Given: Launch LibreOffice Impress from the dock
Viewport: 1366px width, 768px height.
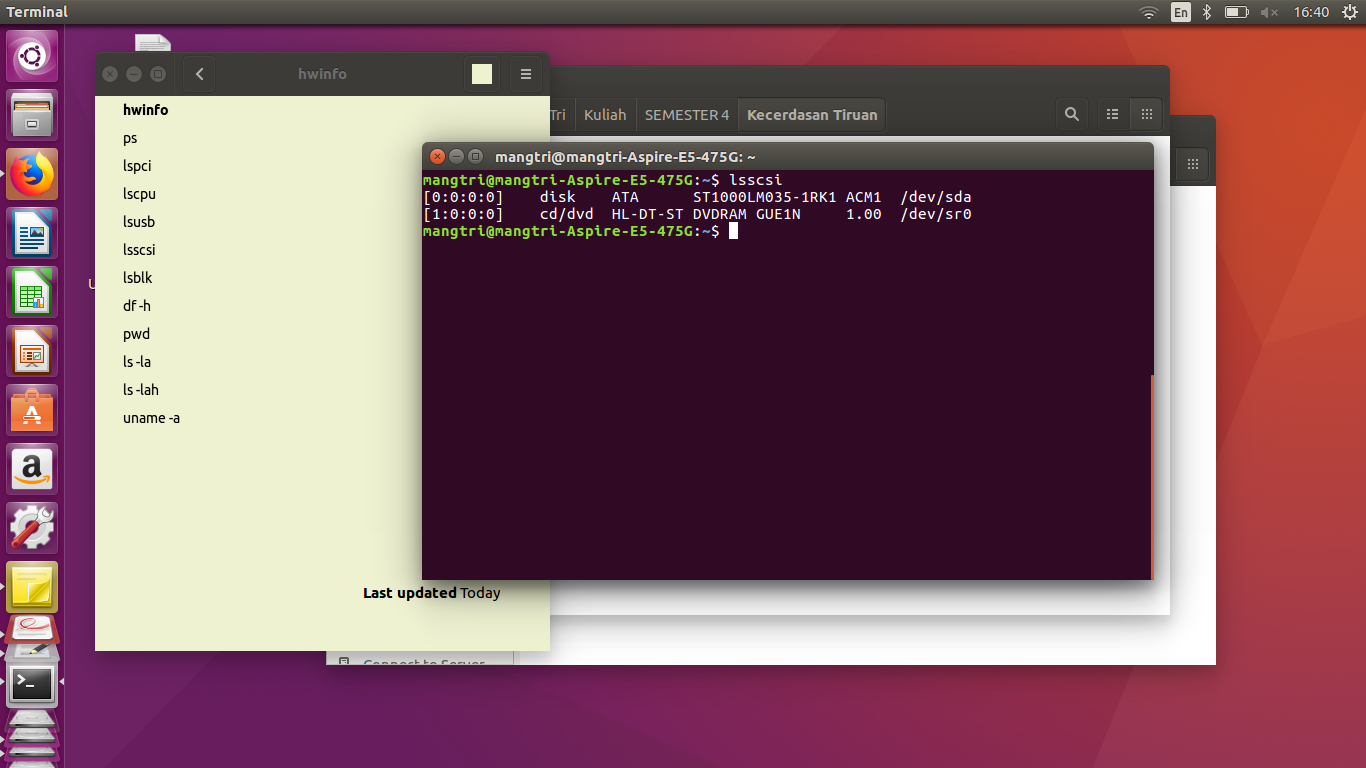Looking at the screenshot, I should pyautogui.click(x=31, y=351).
